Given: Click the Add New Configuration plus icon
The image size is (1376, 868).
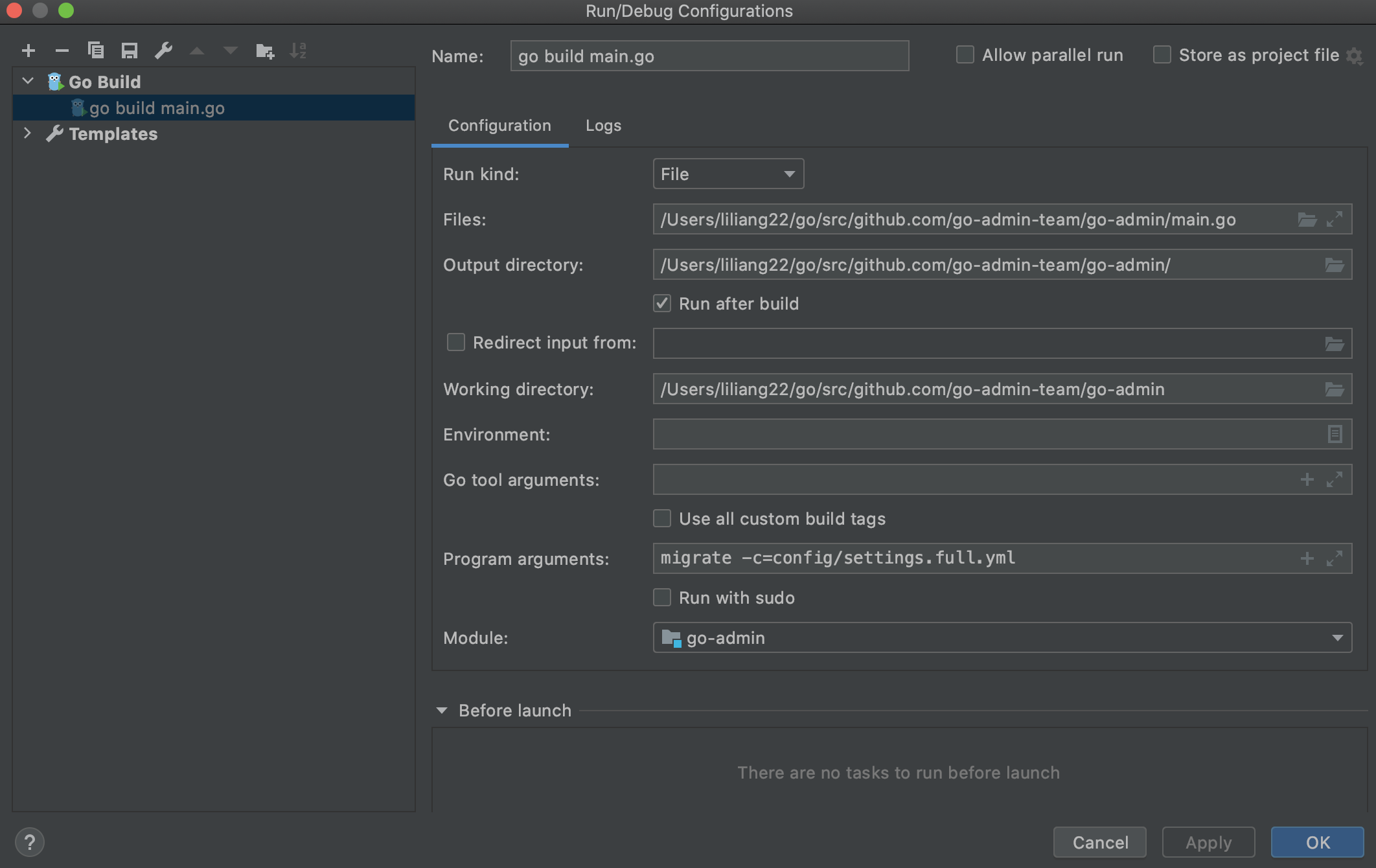Looking at the screenshot, I should [x=29, y=51].
